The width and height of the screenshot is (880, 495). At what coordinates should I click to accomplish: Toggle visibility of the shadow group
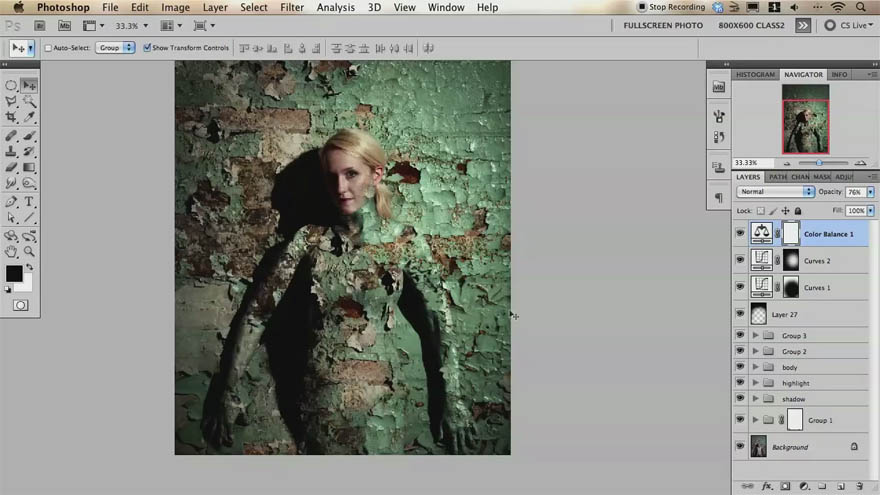(740, 398)
